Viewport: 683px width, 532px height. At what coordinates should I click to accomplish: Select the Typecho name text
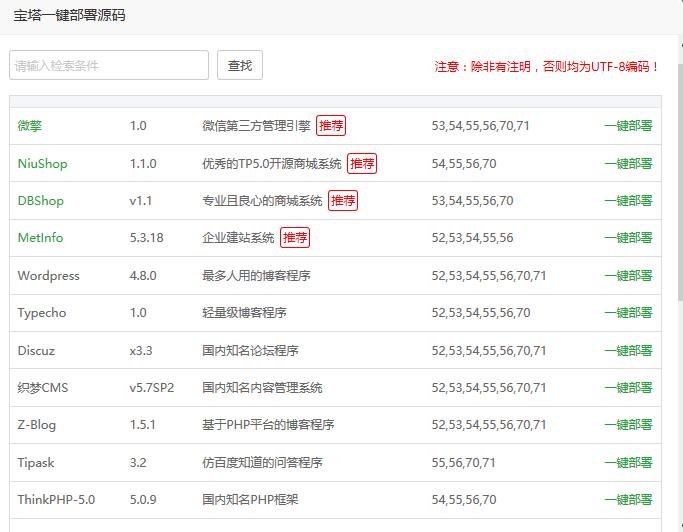[42, 313]
